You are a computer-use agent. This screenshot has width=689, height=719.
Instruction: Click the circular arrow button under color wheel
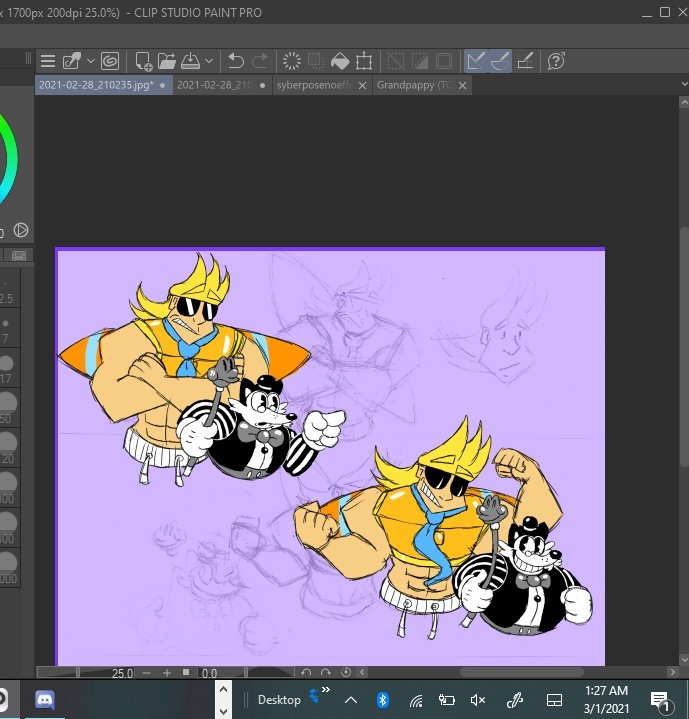(21, 230)
